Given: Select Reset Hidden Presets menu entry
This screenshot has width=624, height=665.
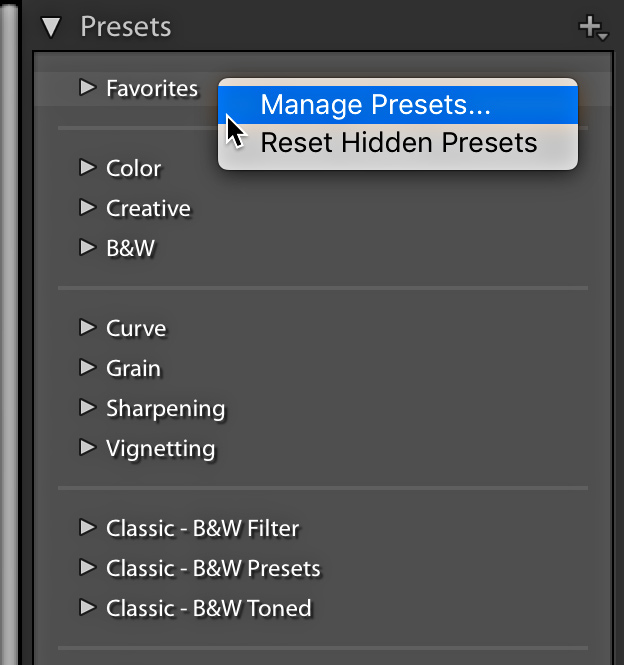Looking at the screenshot, I should pyautogui.click(x=398, y=143).
